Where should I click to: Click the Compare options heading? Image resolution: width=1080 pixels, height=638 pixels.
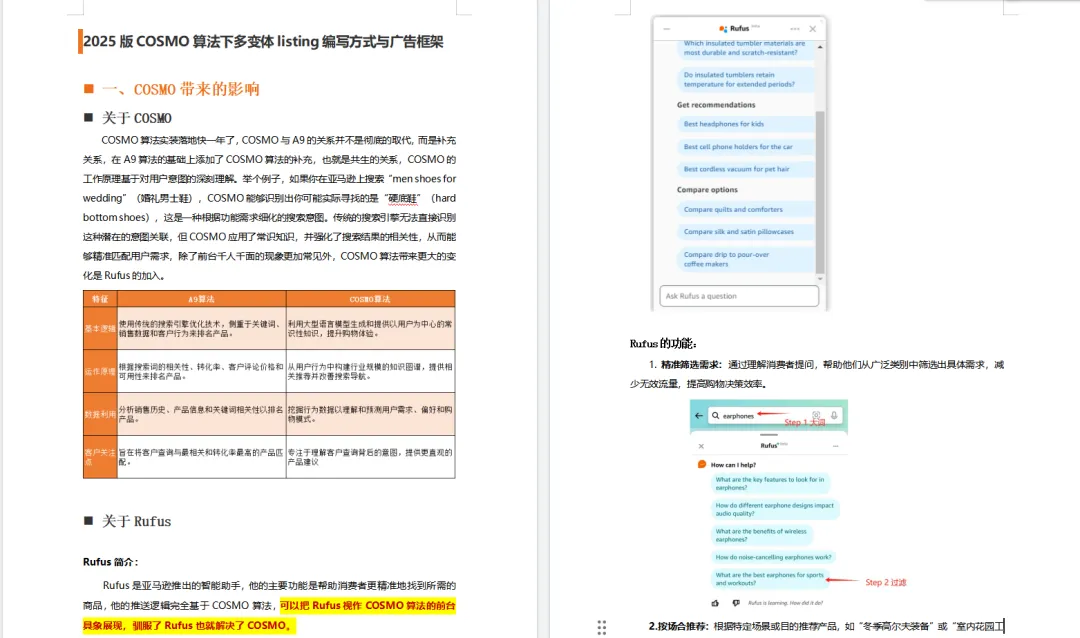coord(707,189)
